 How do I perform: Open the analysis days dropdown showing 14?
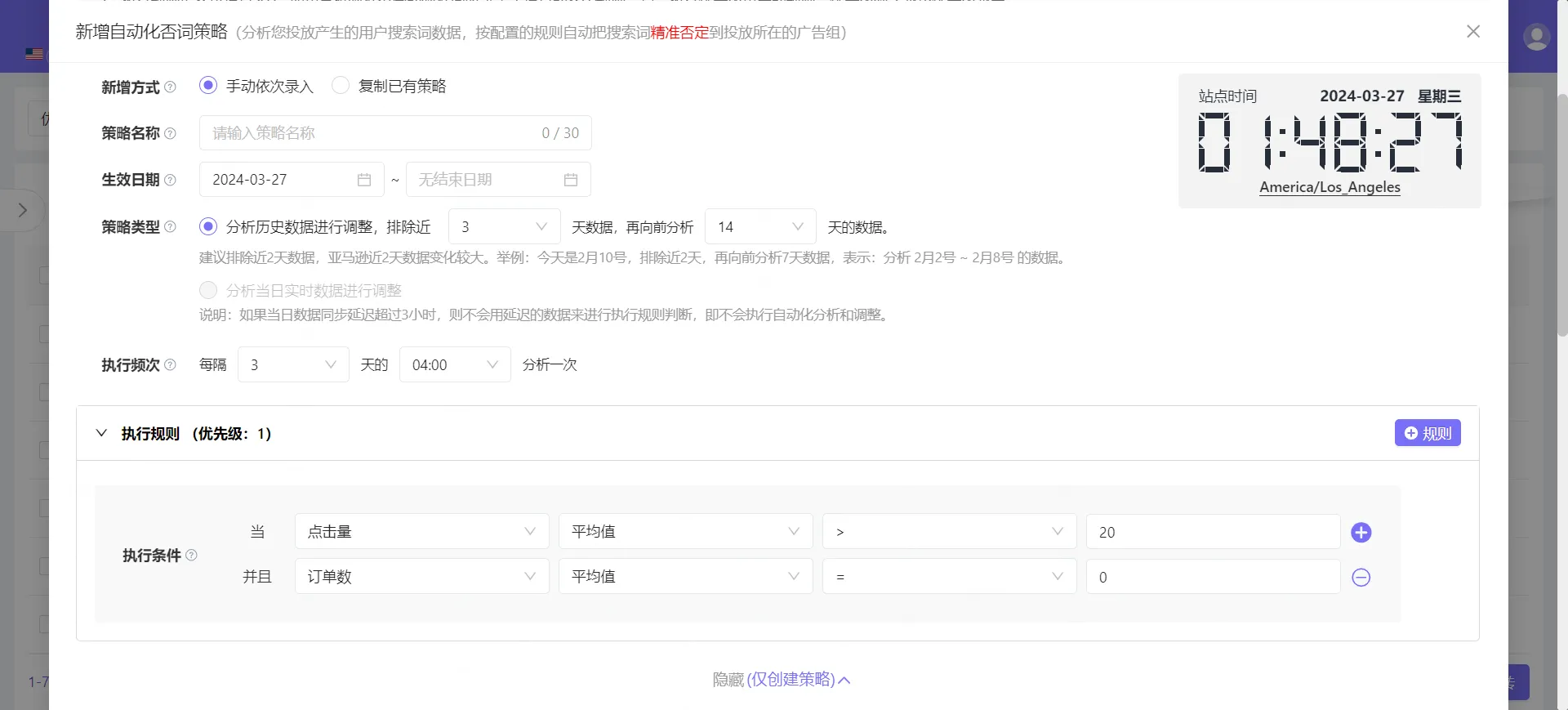760,227
